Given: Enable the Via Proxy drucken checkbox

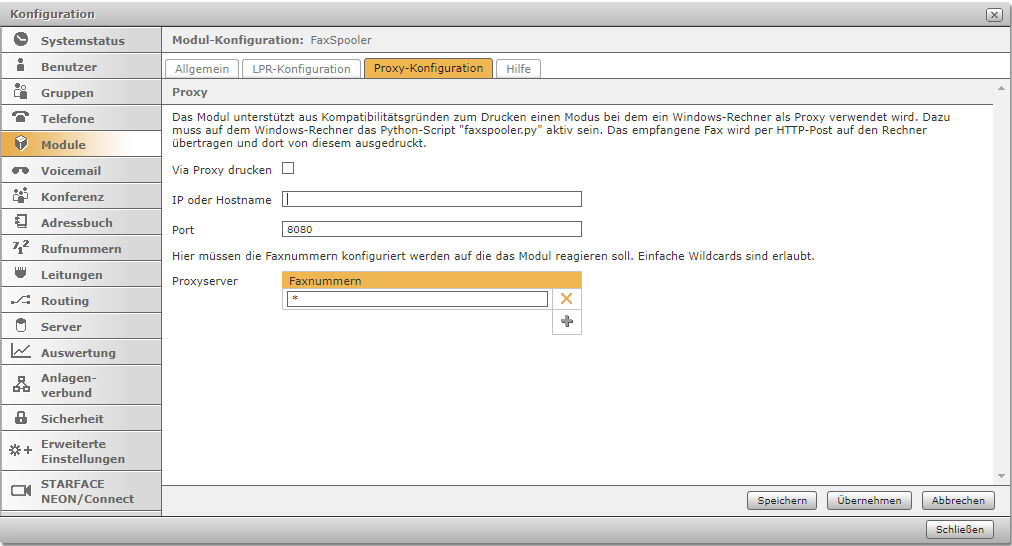Looking at the screenshot, I should point(288,169).
